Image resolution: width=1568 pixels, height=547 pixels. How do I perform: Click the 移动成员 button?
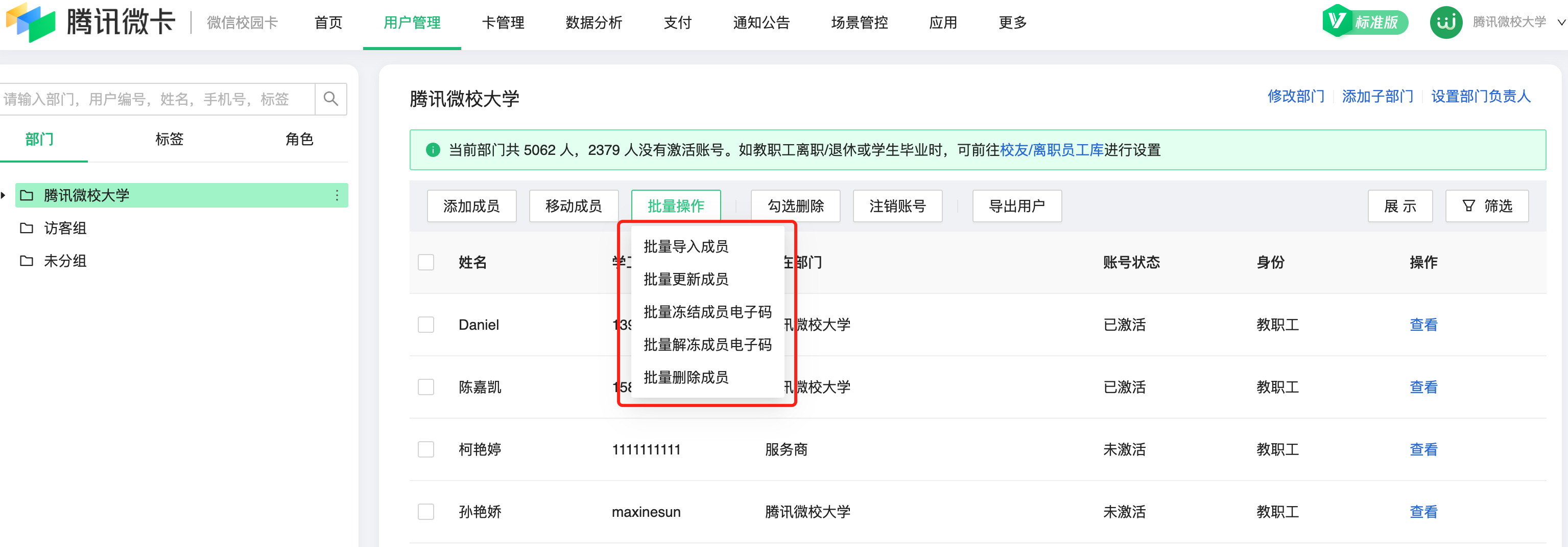[574, 206]
